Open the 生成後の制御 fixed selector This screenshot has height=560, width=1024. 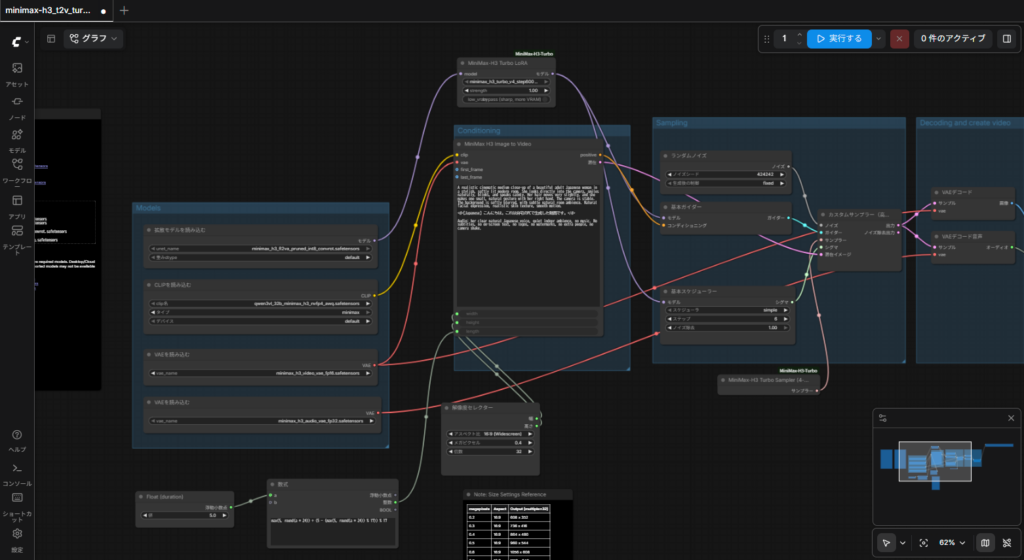tap(725, 183)
